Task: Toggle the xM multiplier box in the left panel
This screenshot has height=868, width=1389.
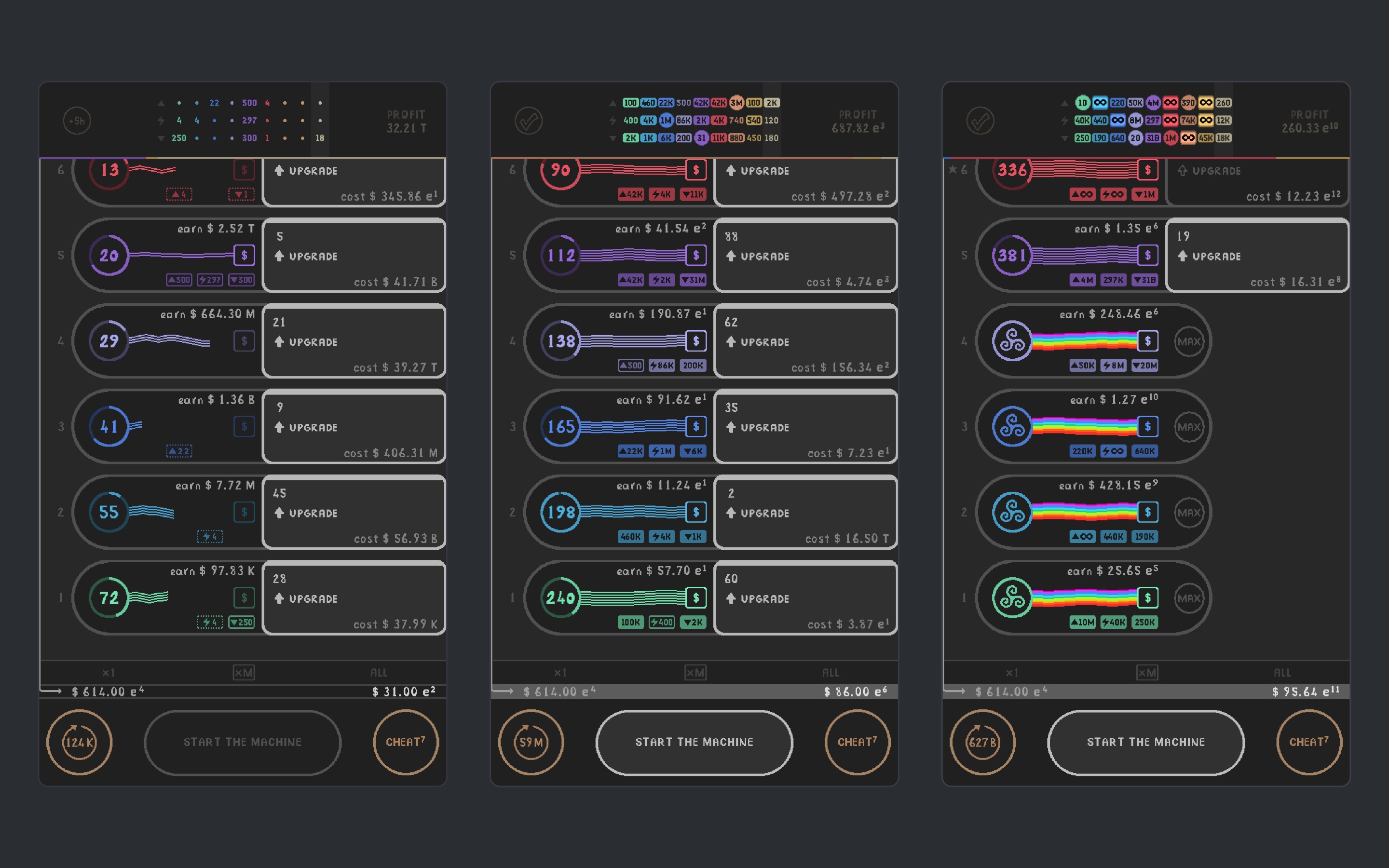Action: point(244,672)
